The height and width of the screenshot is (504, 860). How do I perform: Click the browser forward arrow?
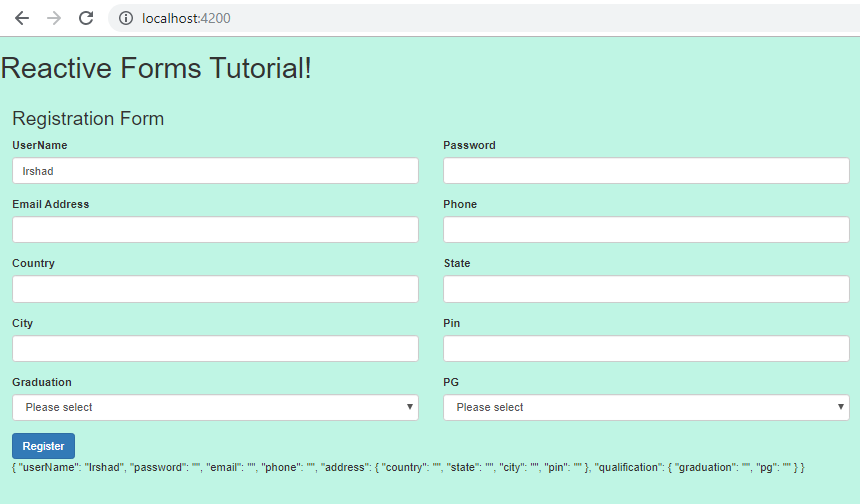click(x=54, y=18)
